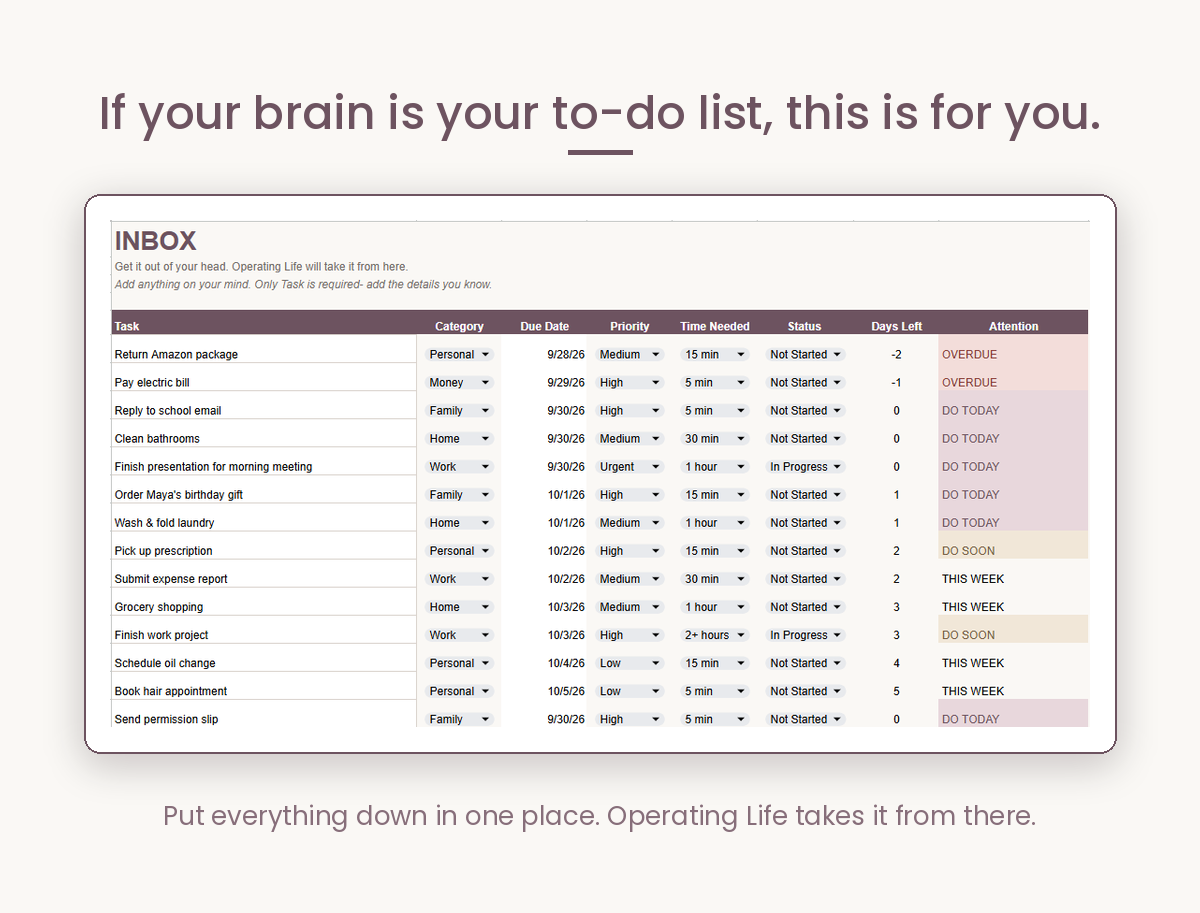
Task: Open 2+ hours dropdown for Finish work project
Action: click(715, 634)
